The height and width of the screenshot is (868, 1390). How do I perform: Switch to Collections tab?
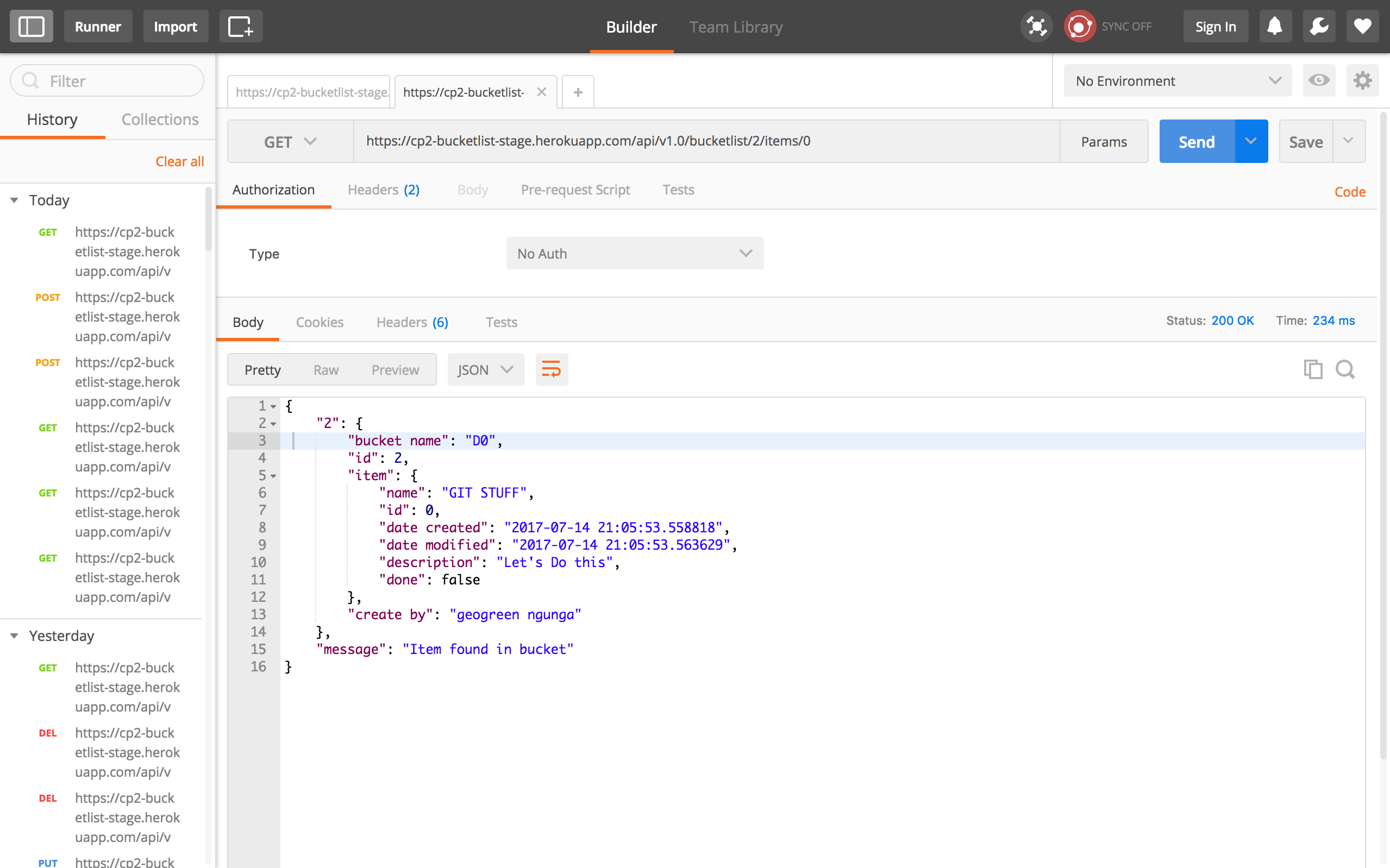pos(160,119)
